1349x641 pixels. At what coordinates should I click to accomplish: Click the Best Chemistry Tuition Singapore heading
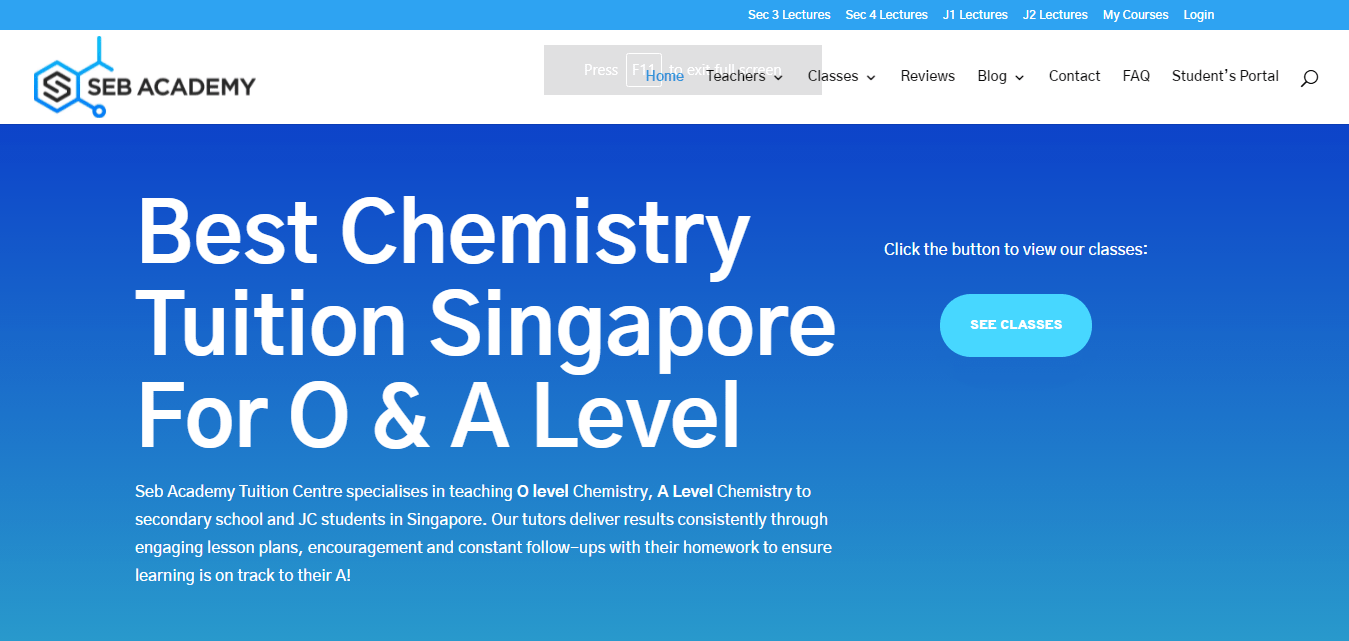click(x=486, y=322)
